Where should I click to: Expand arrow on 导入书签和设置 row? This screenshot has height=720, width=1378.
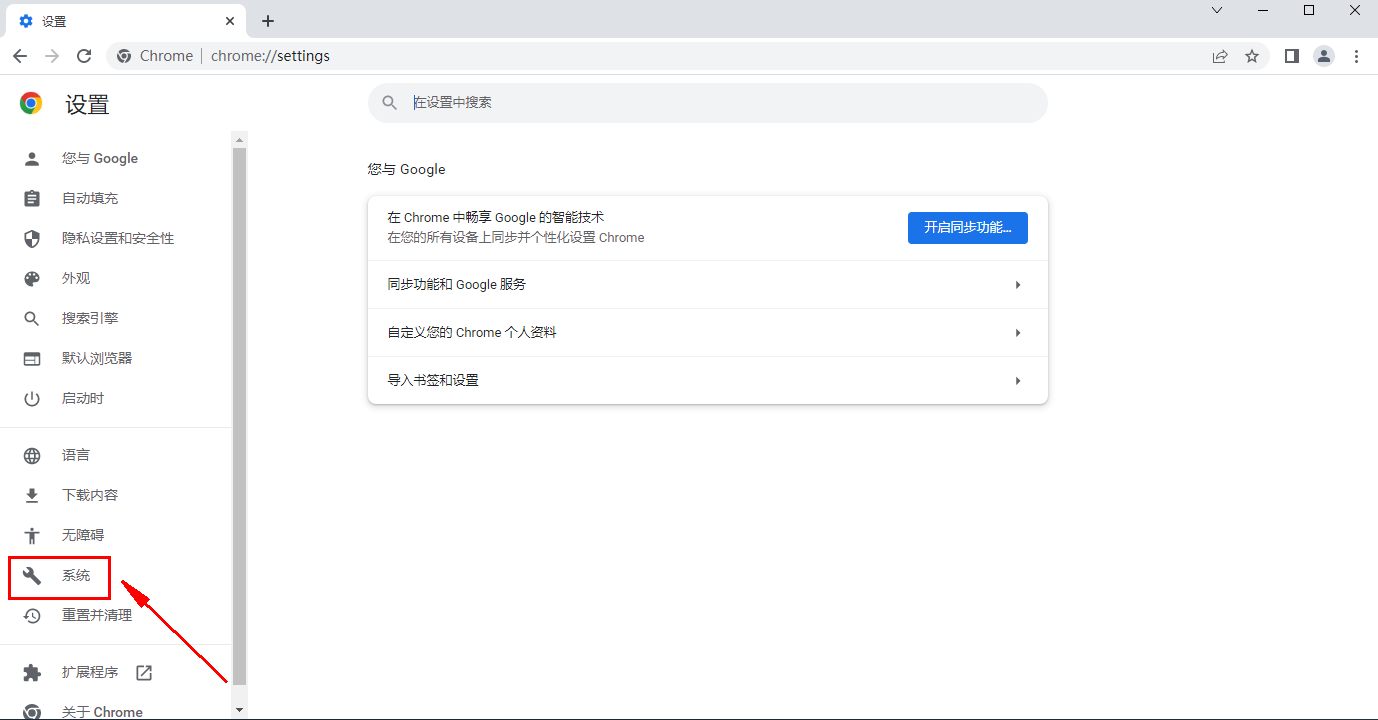(x=1018, y=381)
